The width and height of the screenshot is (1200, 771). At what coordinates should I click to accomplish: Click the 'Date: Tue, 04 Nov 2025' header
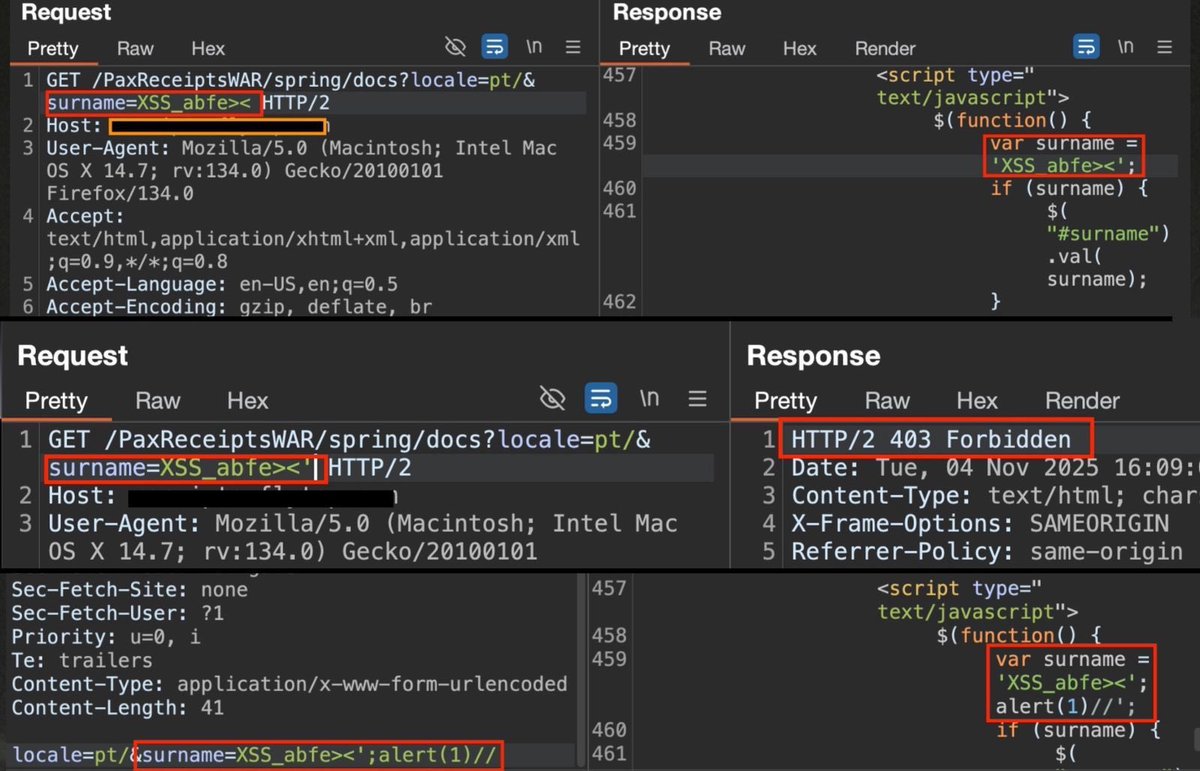[995, 467]
